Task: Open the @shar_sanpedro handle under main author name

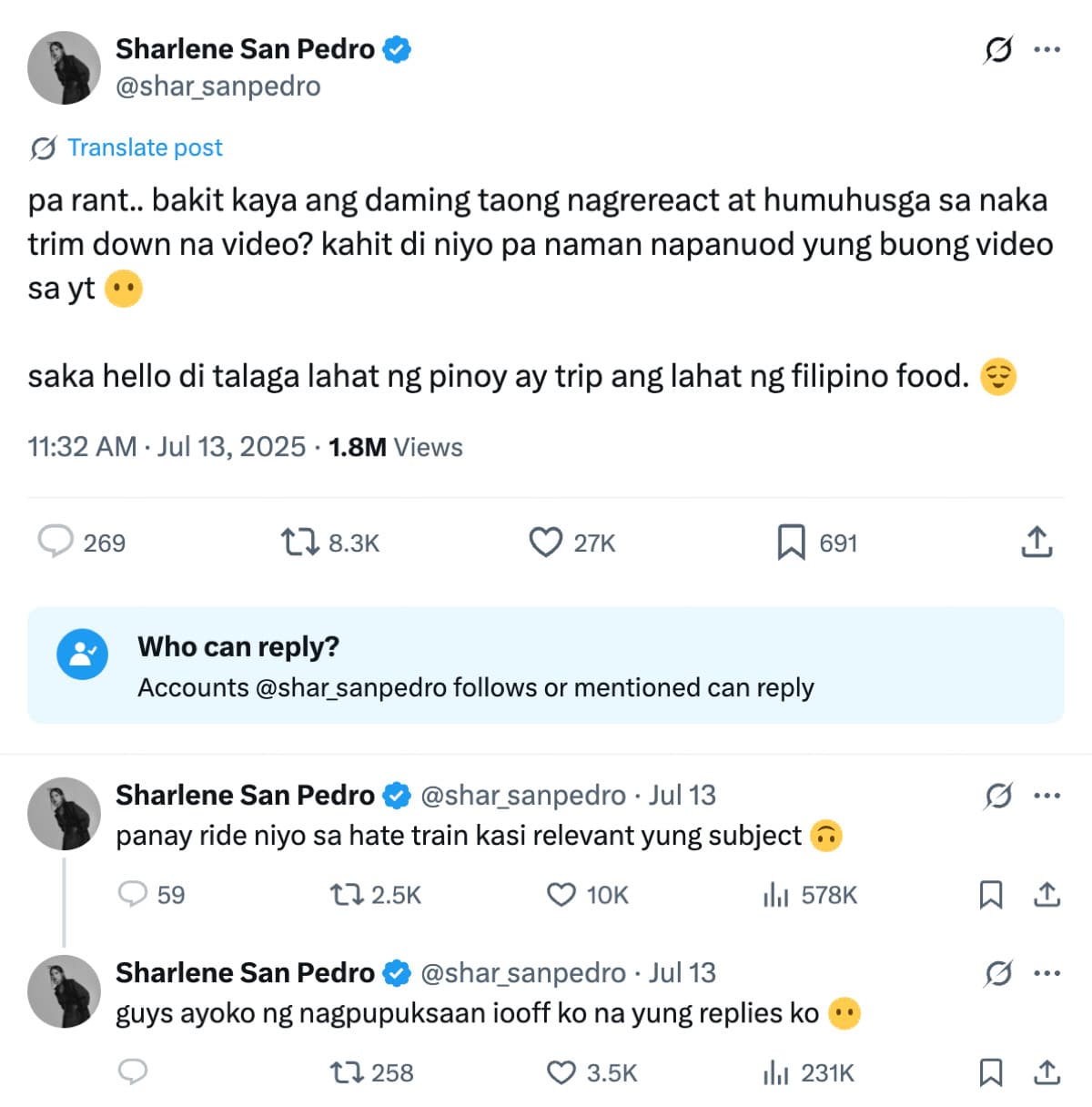Action: click(218, 86)
